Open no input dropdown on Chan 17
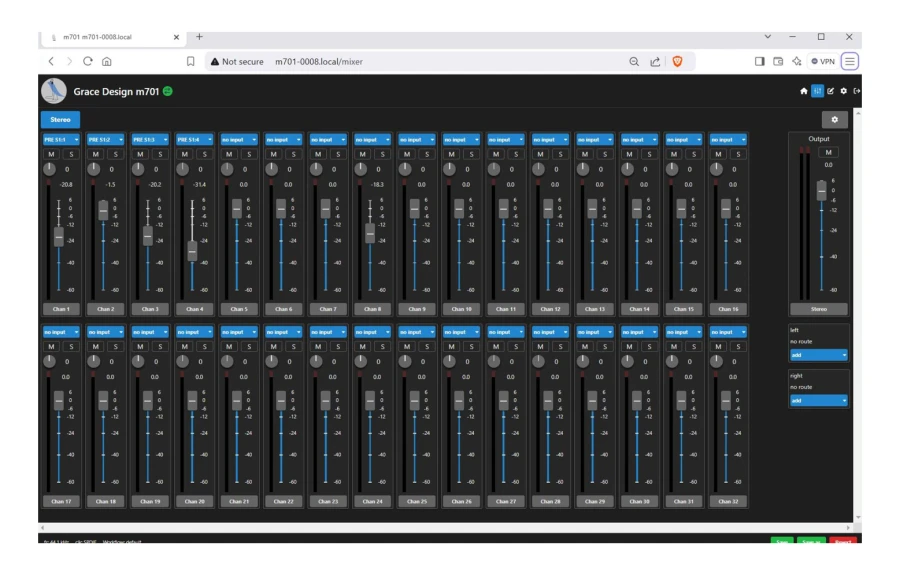Screen dimensions: 900x575 pos(61,332)
